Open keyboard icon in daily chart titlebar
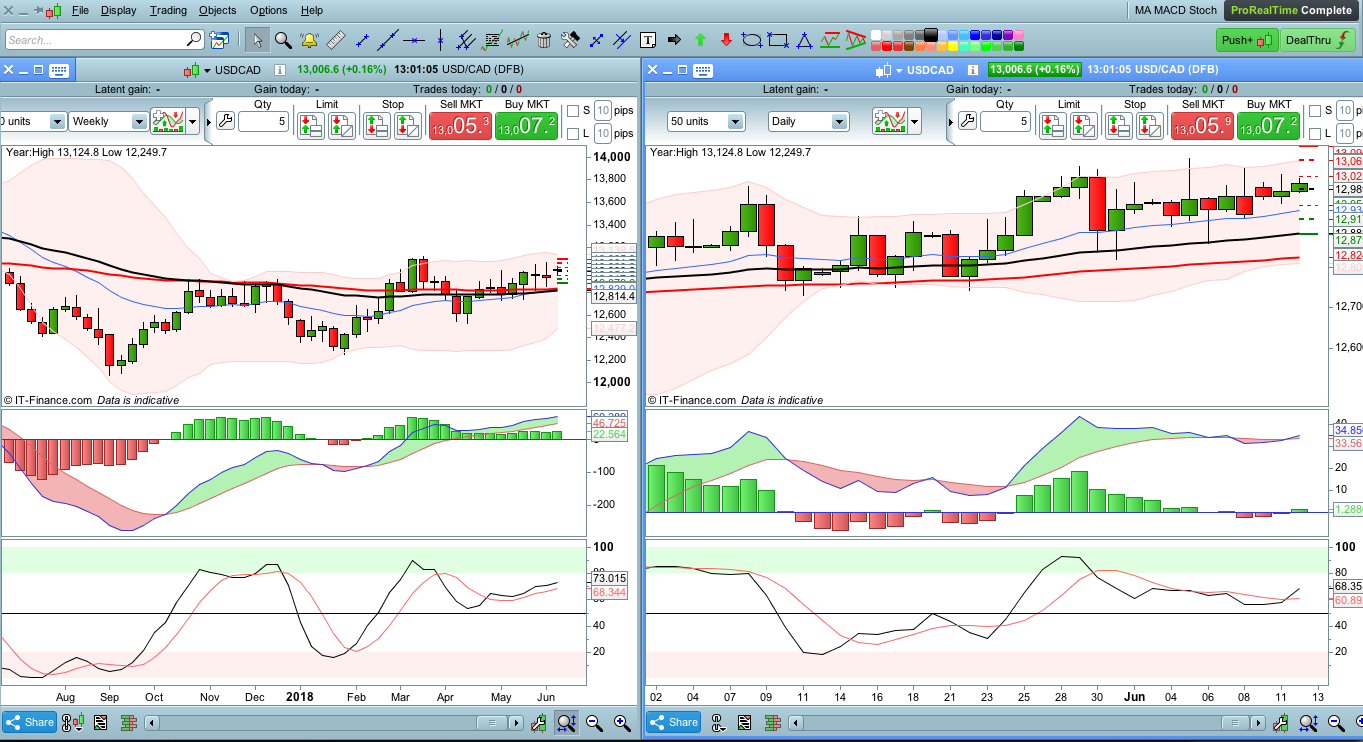 (x=702, y=70)
